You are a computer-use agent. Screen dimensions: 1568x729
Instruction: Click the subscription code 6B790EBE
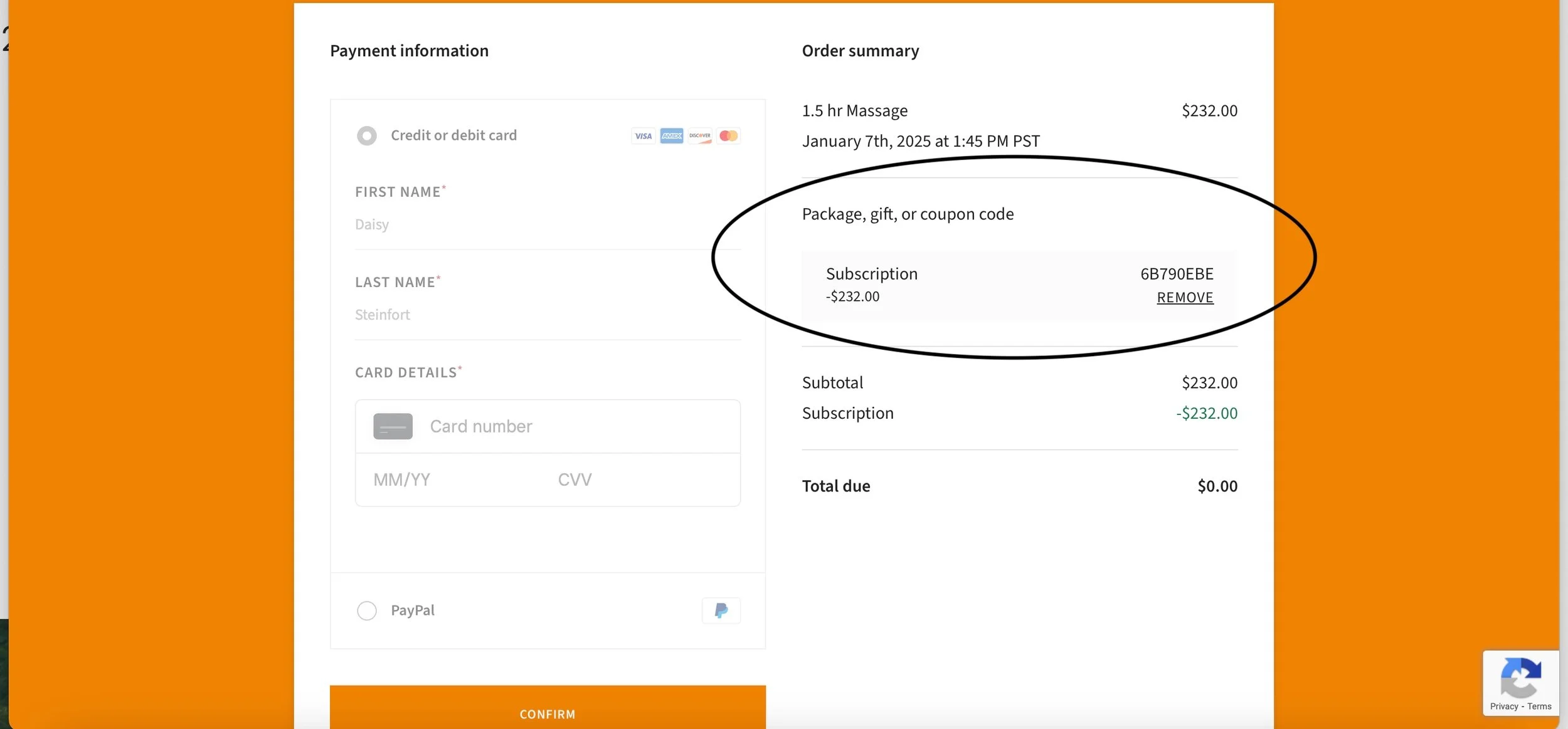[1177, 274]
